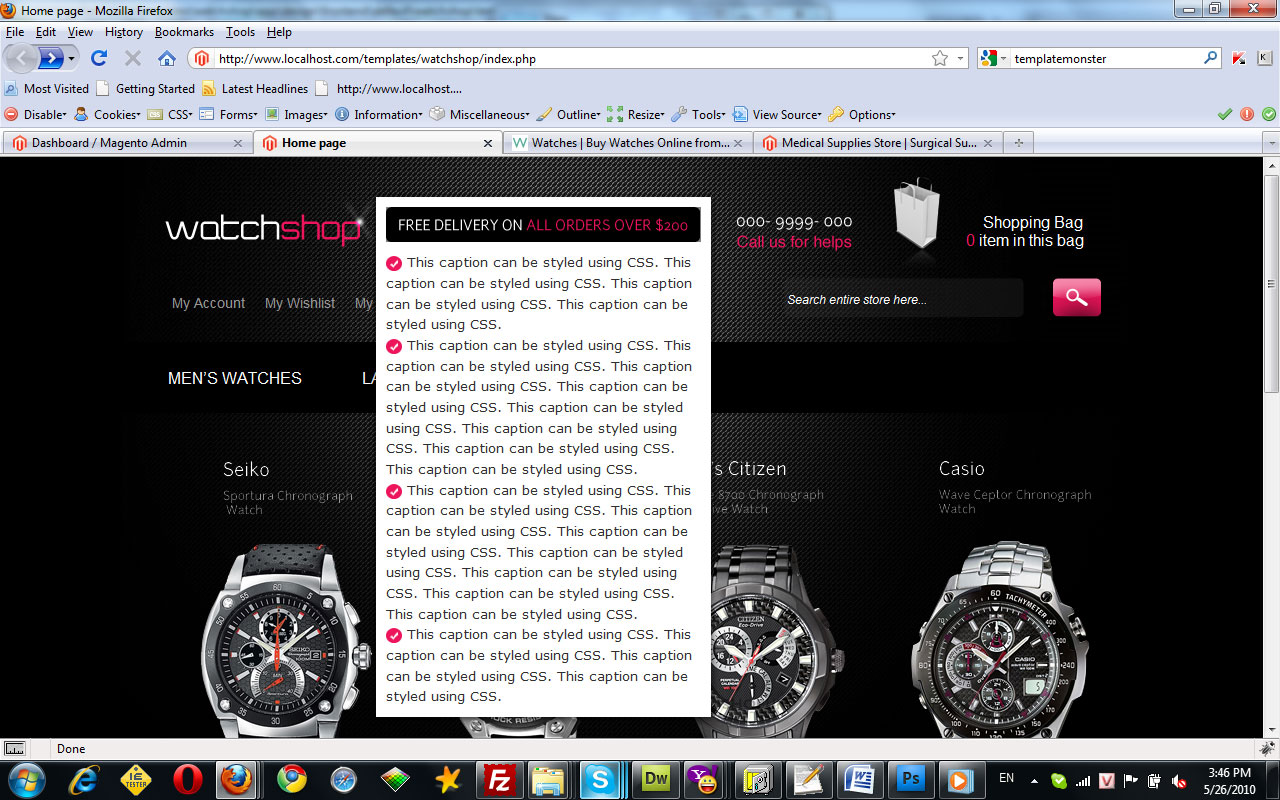
Task: Click the green JavaScript status checkmark icon
Action: click(1269, 114)
